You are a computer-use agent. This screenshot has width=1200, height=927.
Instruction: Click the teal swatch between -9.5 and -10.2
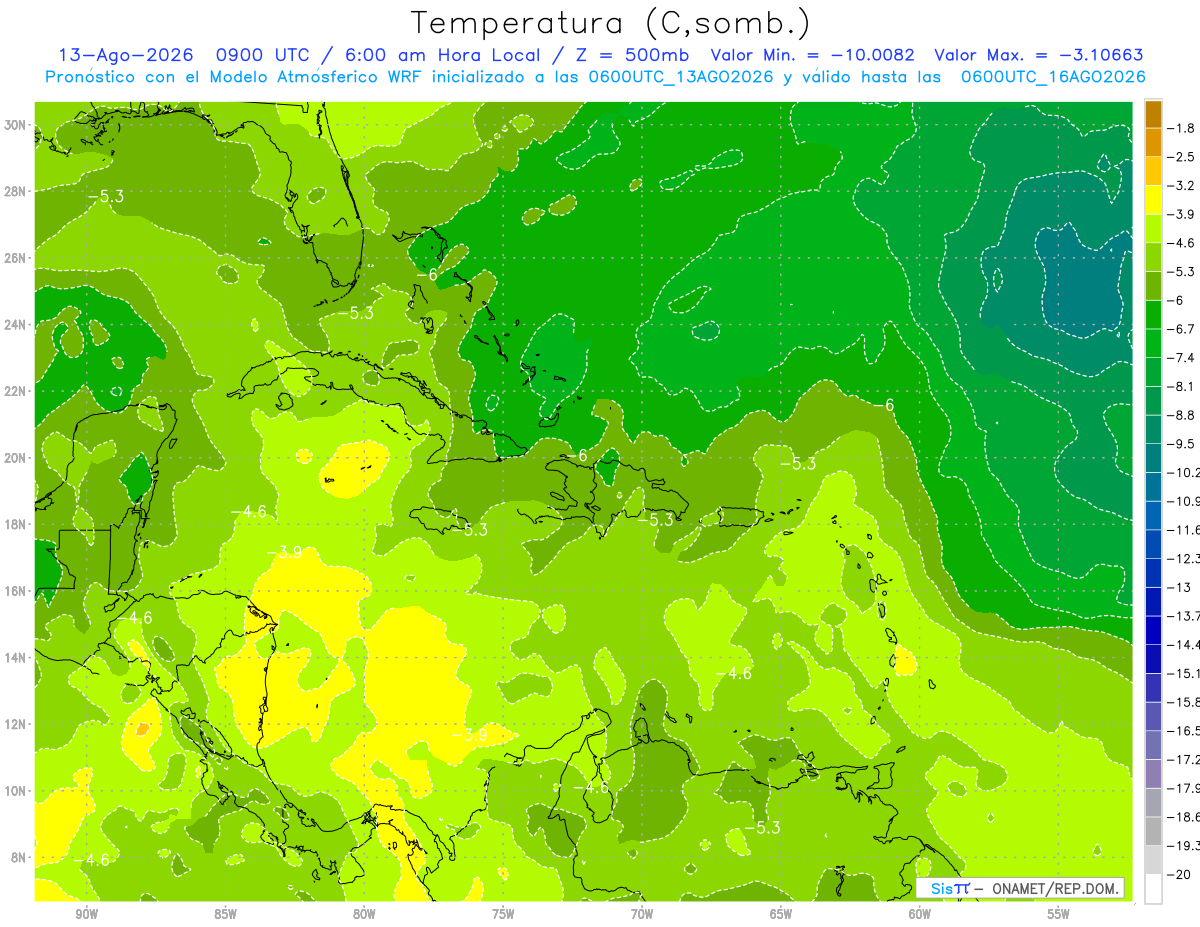pos(1153,458)
